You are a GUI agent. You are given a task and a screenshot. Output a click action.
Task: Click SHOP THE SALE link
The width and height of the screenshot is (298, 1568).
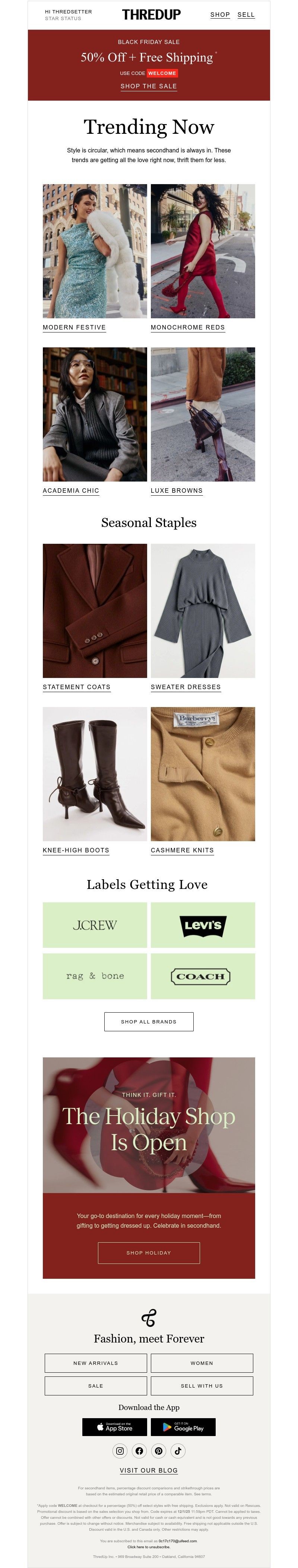click(x=149, y=86)
